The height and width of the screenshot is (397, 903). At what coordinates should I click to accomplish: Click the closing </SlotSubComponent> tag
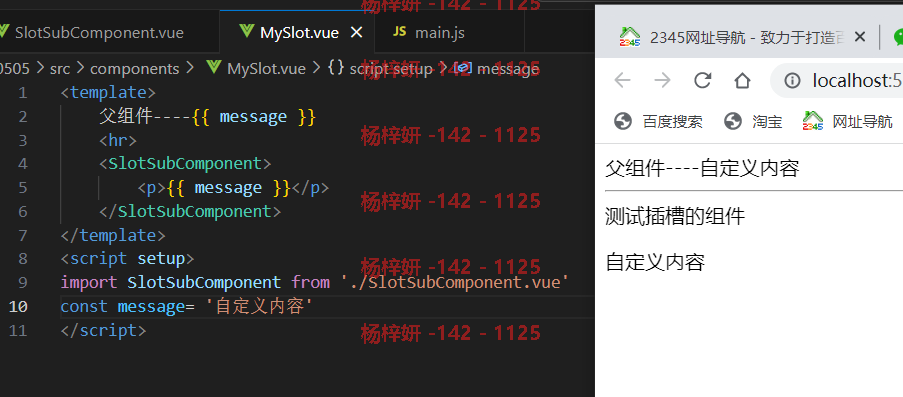[x=189, y=211]
